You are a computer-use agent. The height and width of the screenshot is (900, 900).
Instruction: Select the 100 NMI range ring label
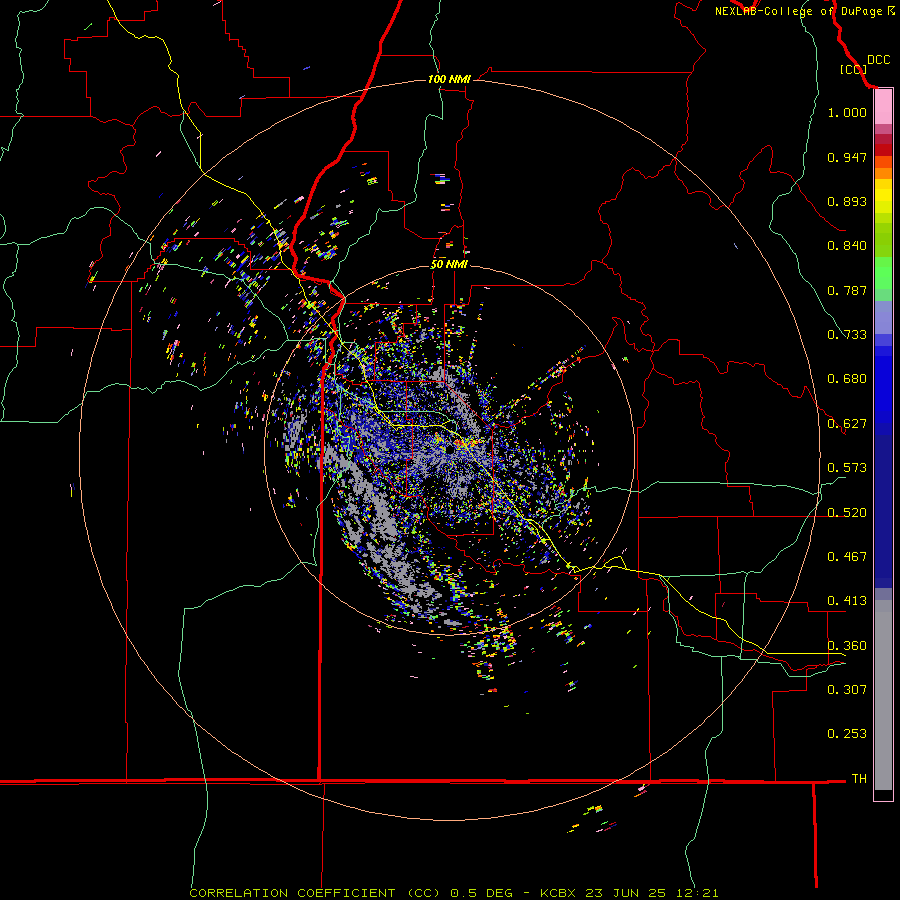(x=449, y=79)
